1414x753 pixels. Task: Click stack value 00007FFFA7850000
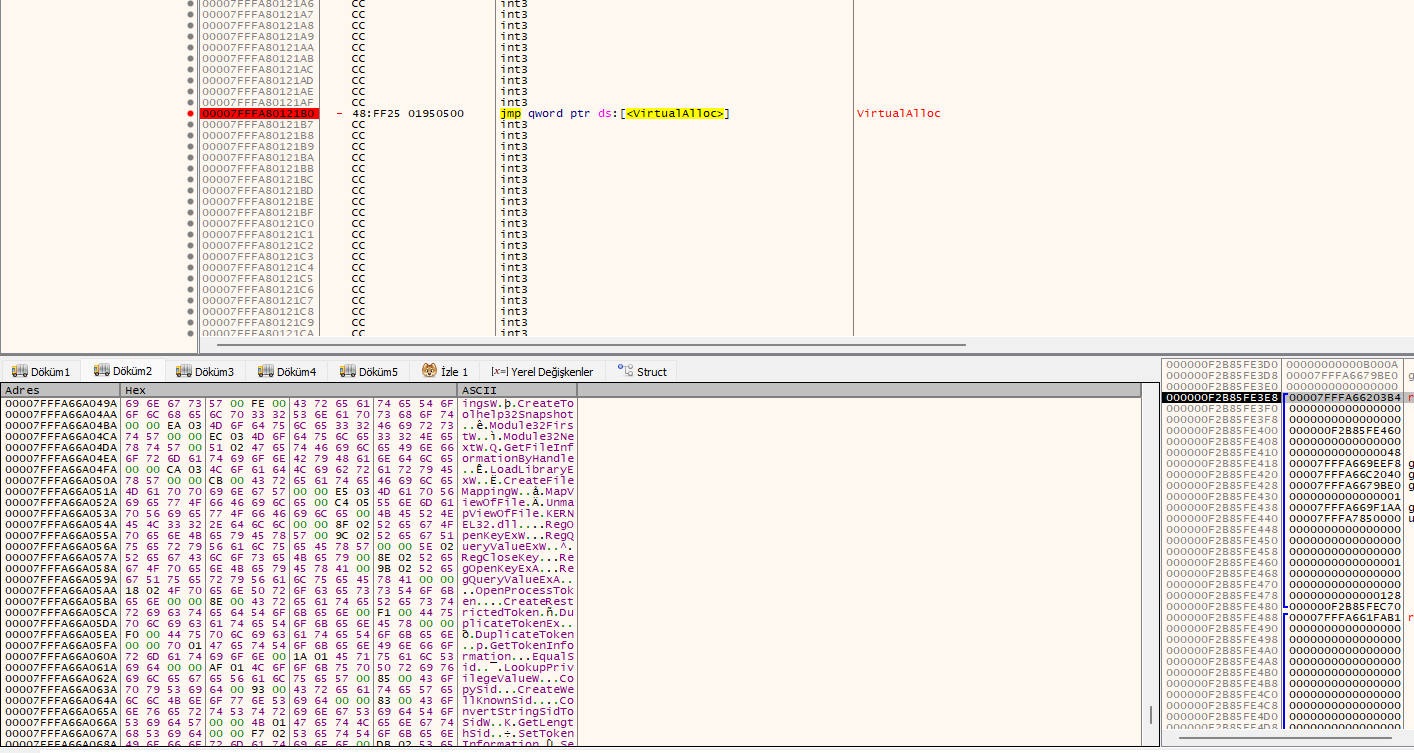click(1344, 519)
